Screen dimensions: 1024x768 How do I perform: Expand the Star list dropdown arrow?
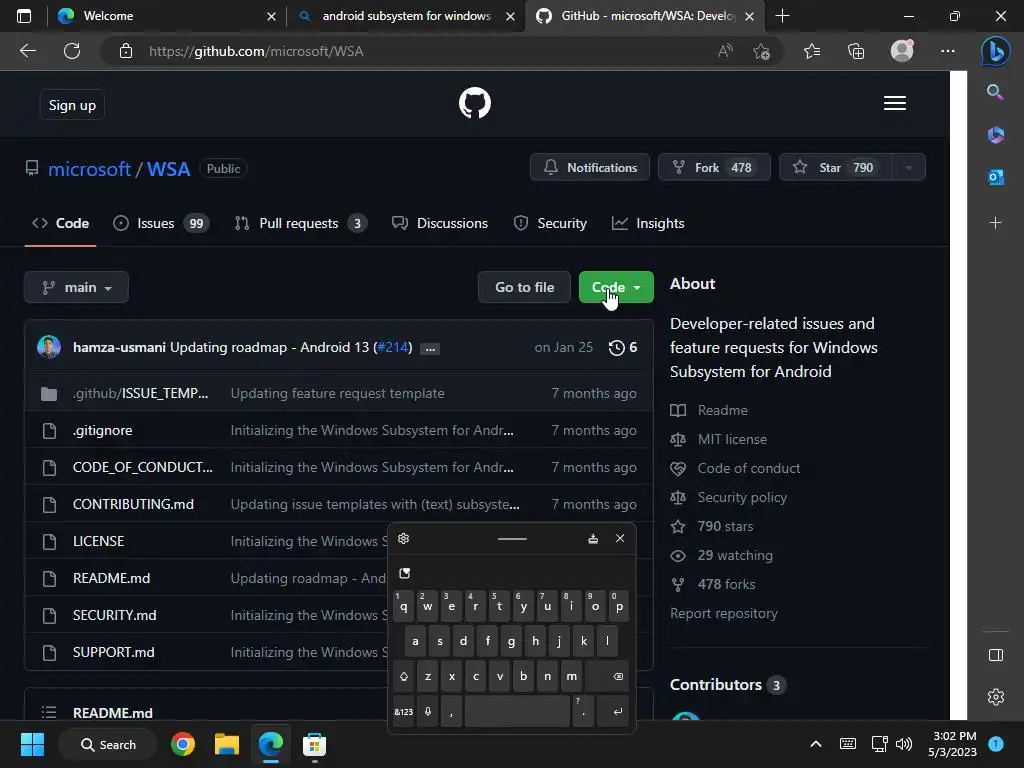coord(908,168)
